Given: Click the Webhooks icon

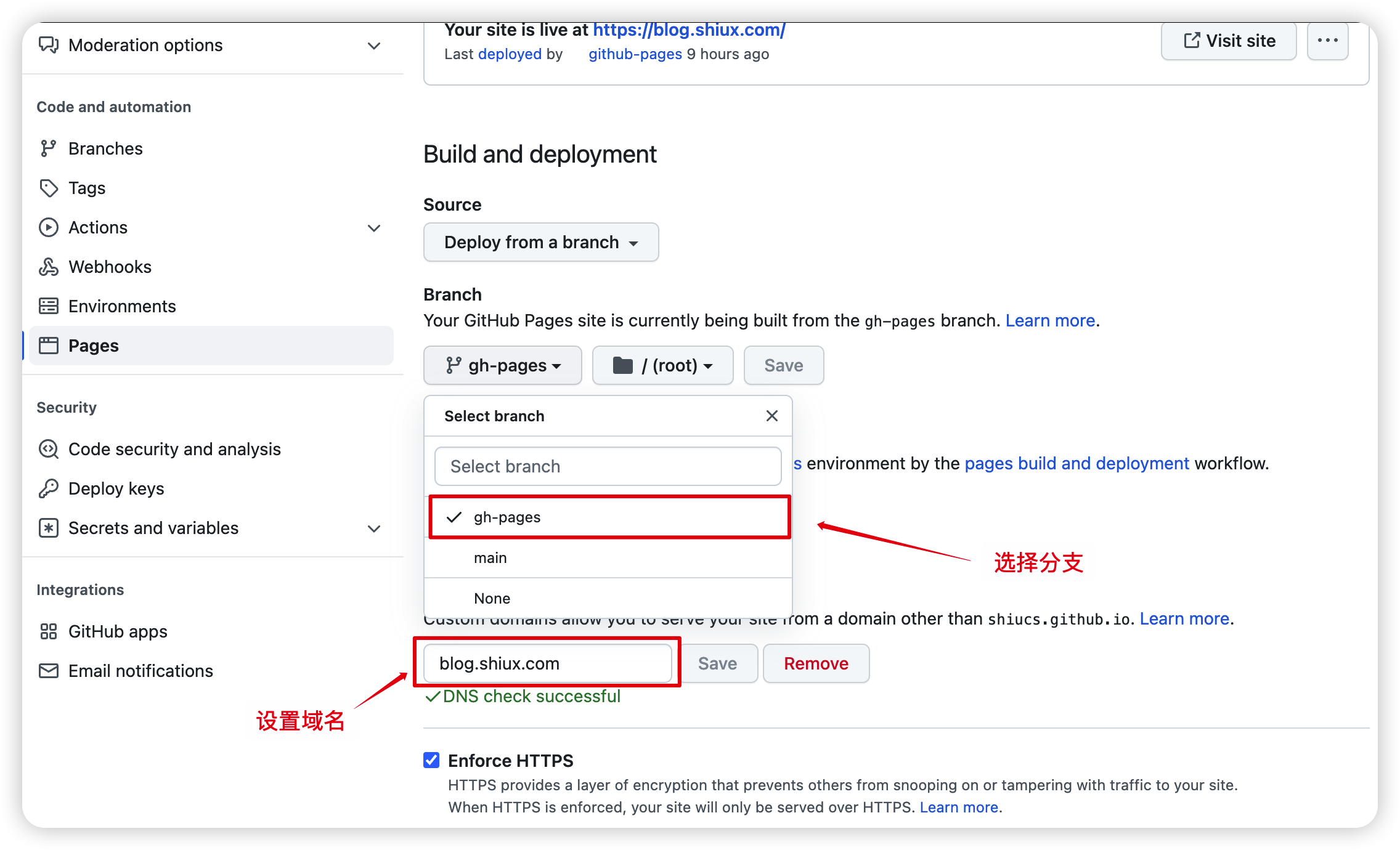Looking at the screenshot, I should [x=49, y=267].
